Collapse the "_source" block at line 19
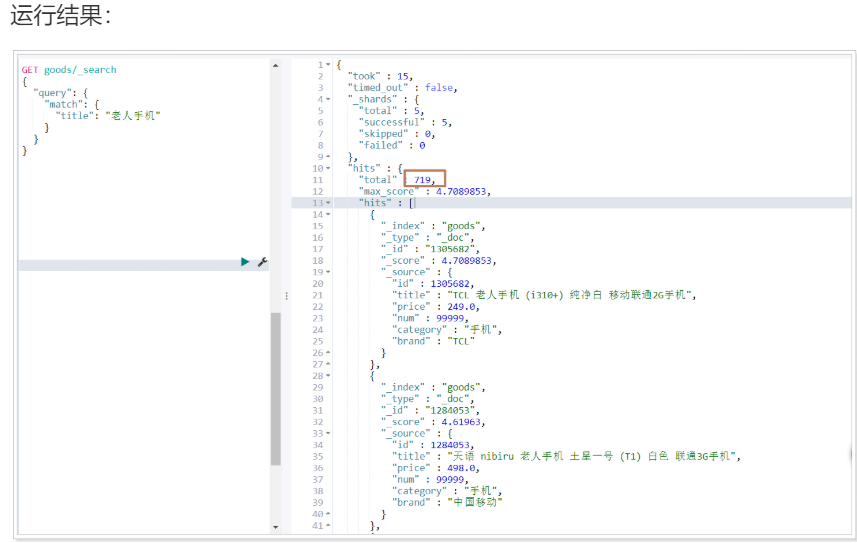This screenshot has height=543, width=857. pos(328,272)
